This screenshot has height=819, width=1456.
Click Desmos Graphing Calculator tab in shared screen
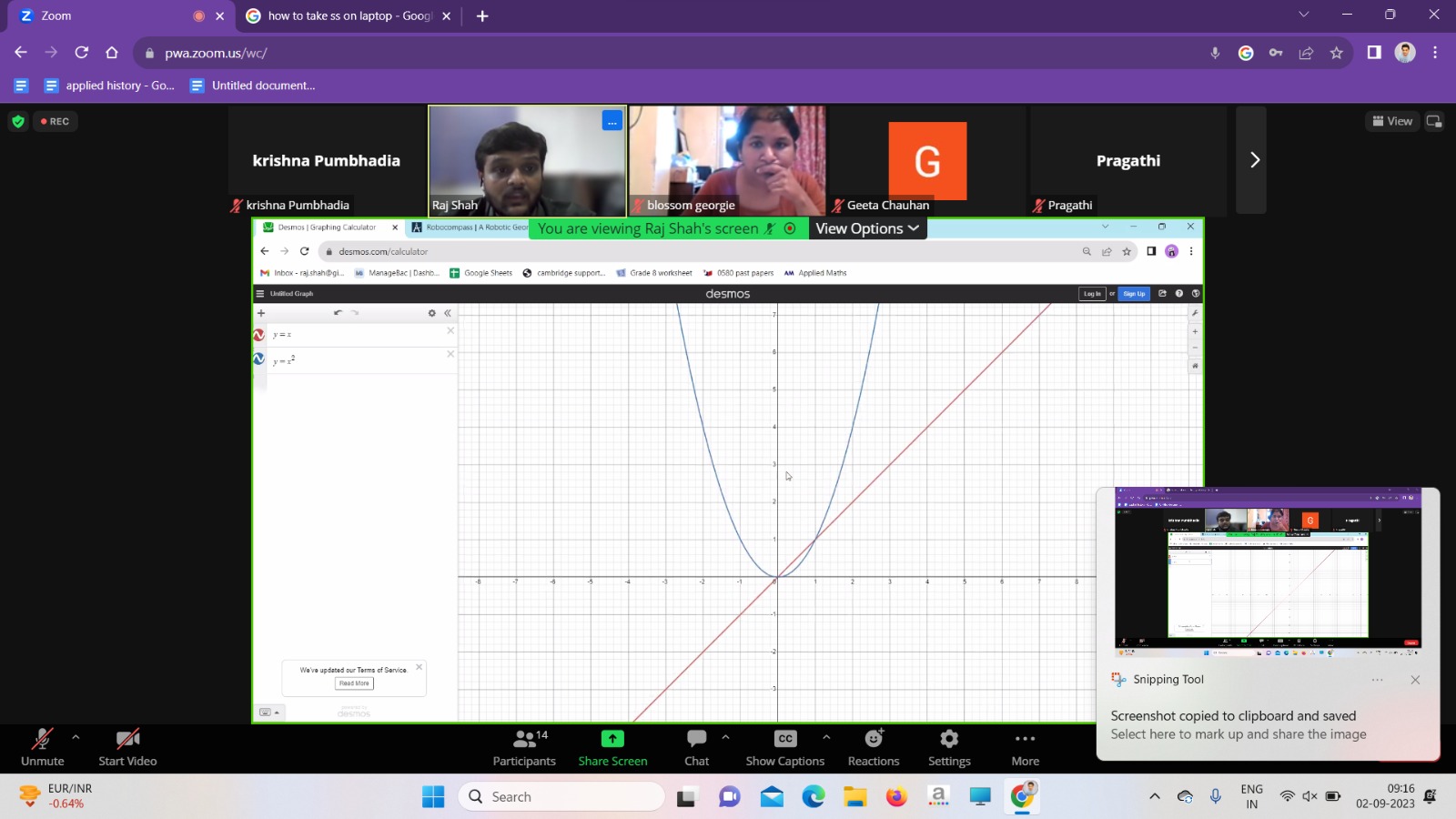coord(328,227)
